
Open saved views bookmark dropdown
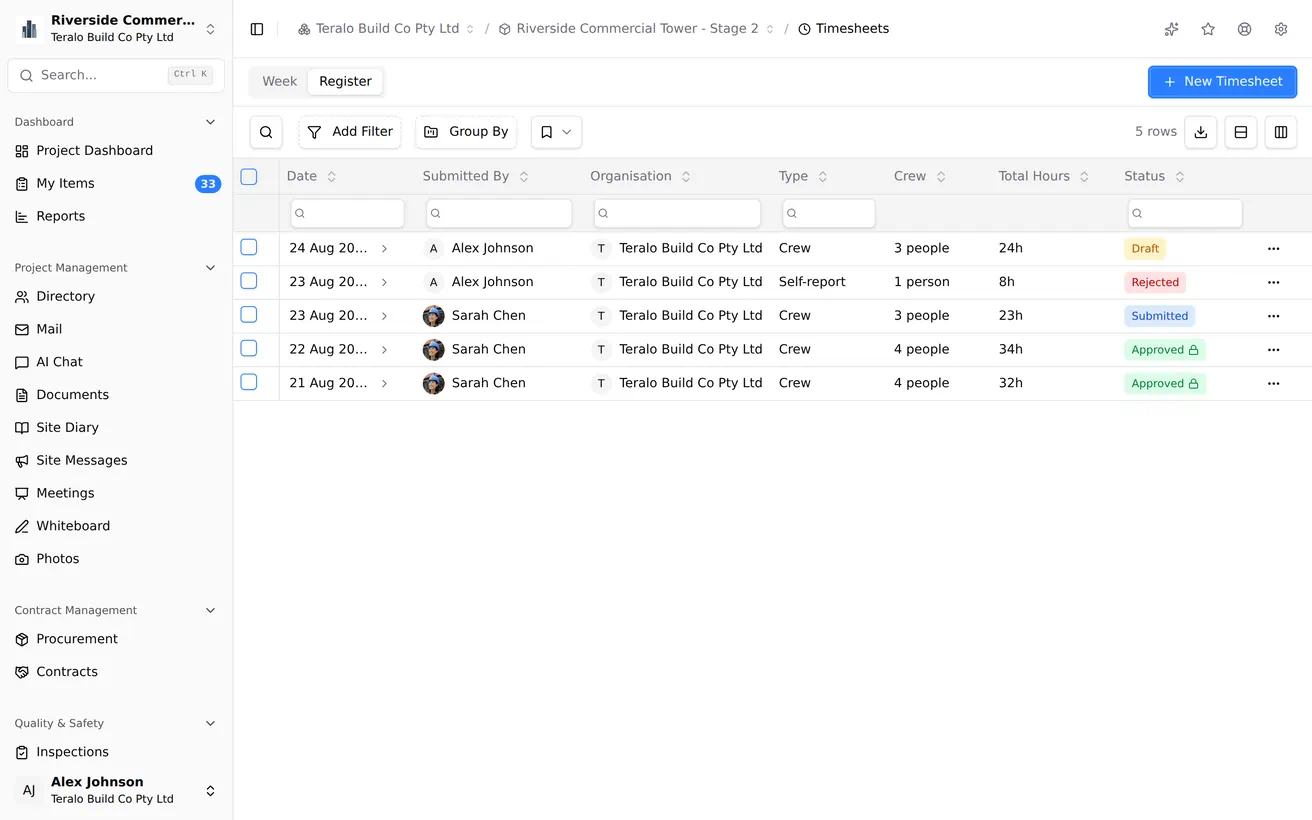[x=556, y=132]
